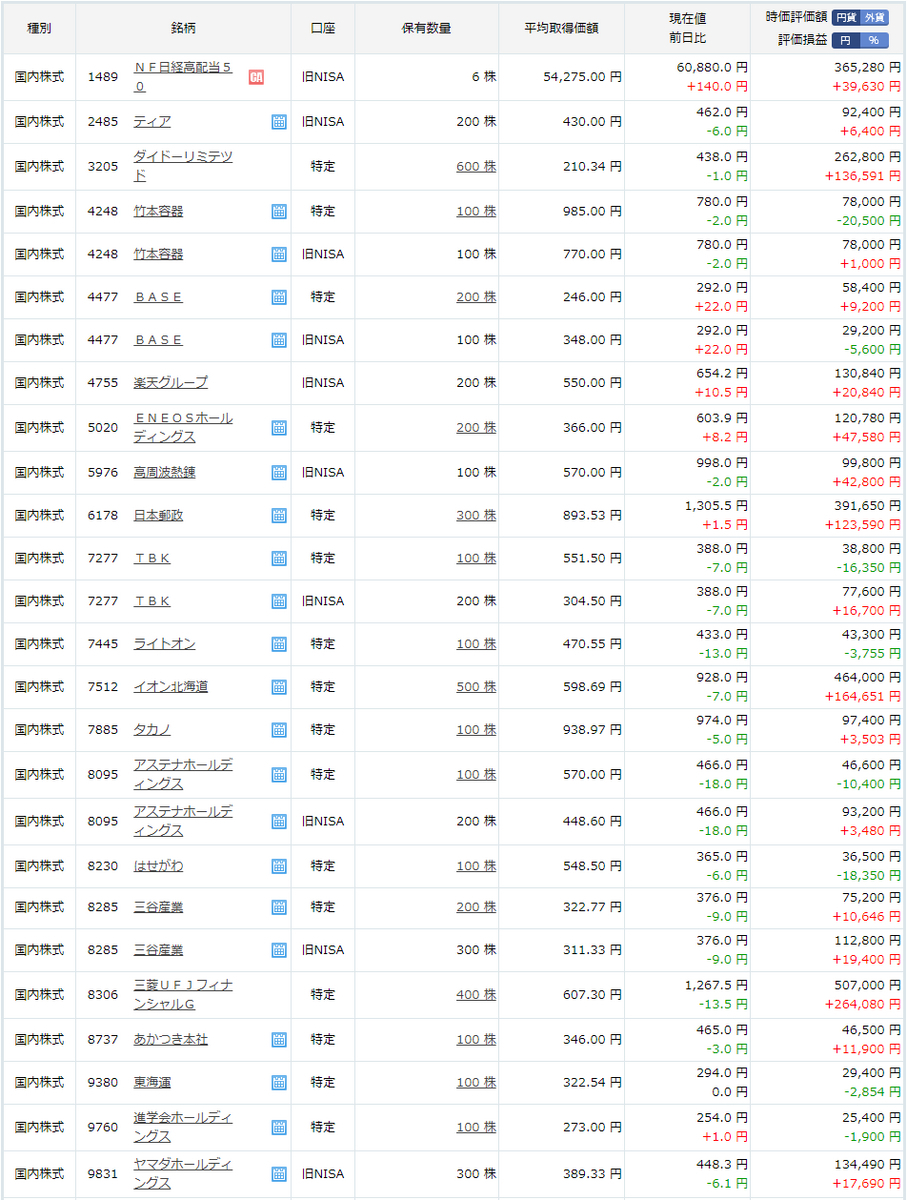Show profit and loss in 円
Viewport: 907px width, 1200px height.
tap(846, 40)
